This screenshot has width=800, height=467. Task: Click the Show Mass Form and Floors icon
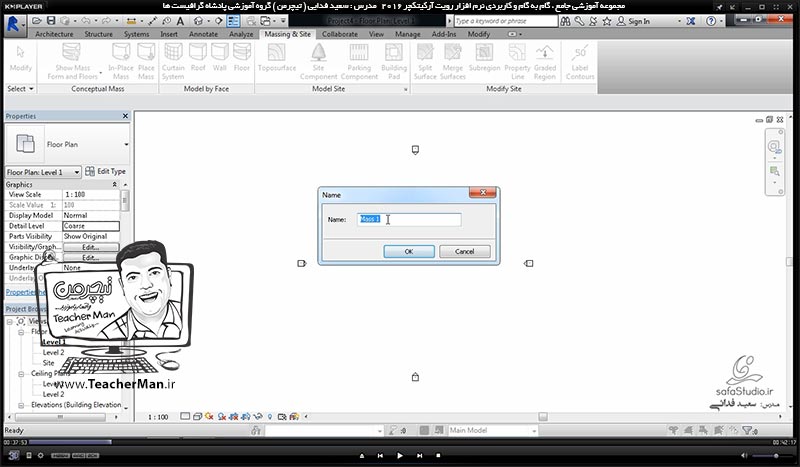72,61
